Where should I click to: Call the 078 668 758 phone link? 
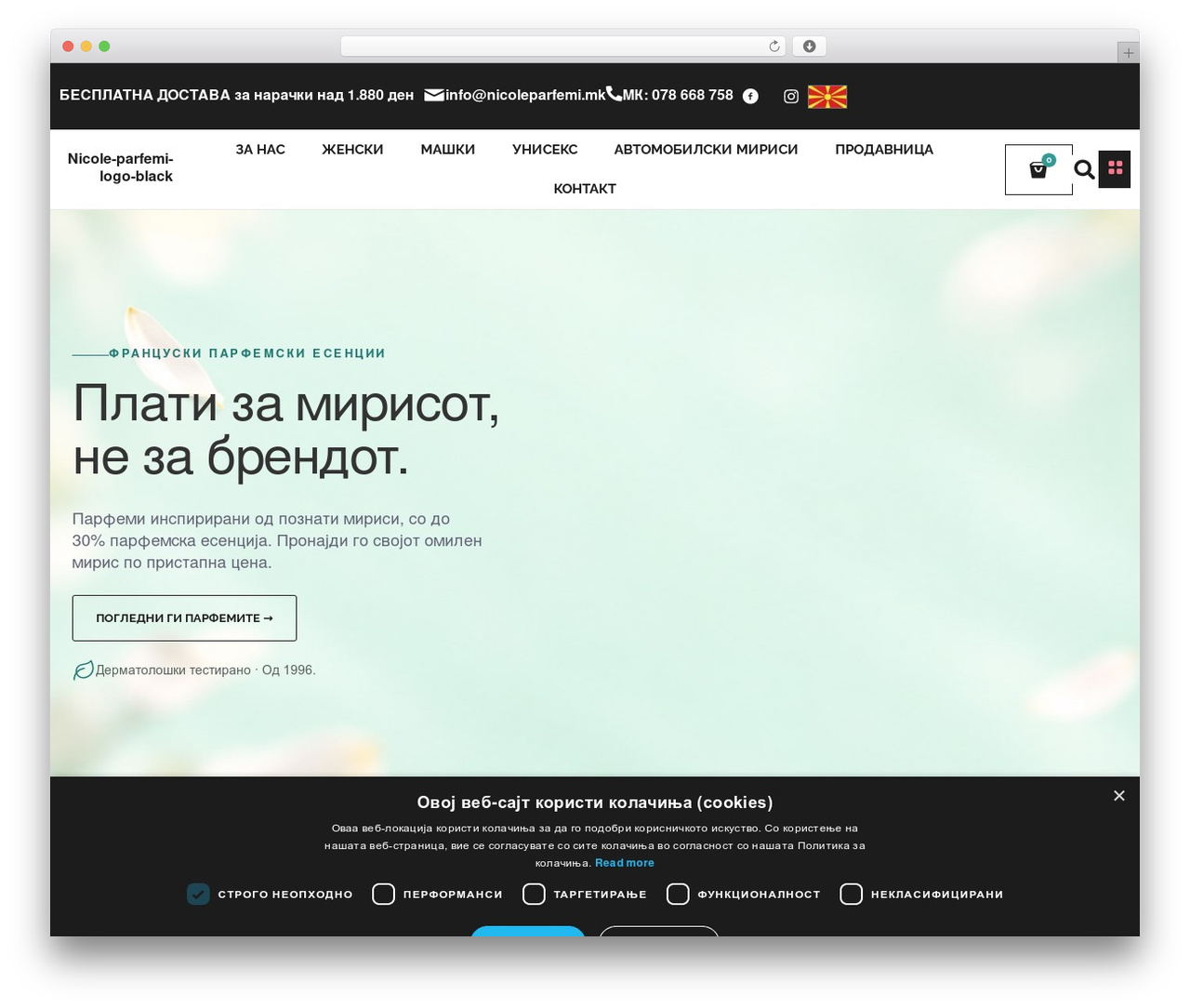[x=678, y=95]
